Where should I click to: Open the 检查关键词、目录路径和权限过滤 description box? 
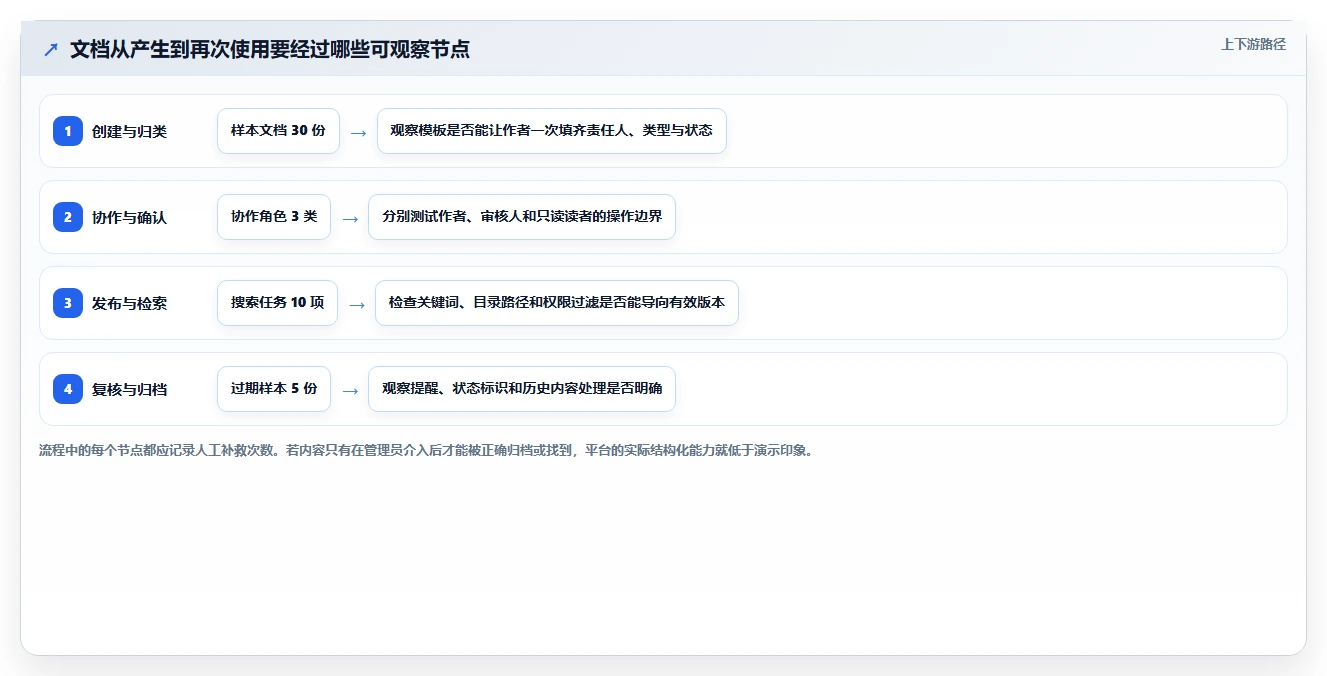coord(557,303)
